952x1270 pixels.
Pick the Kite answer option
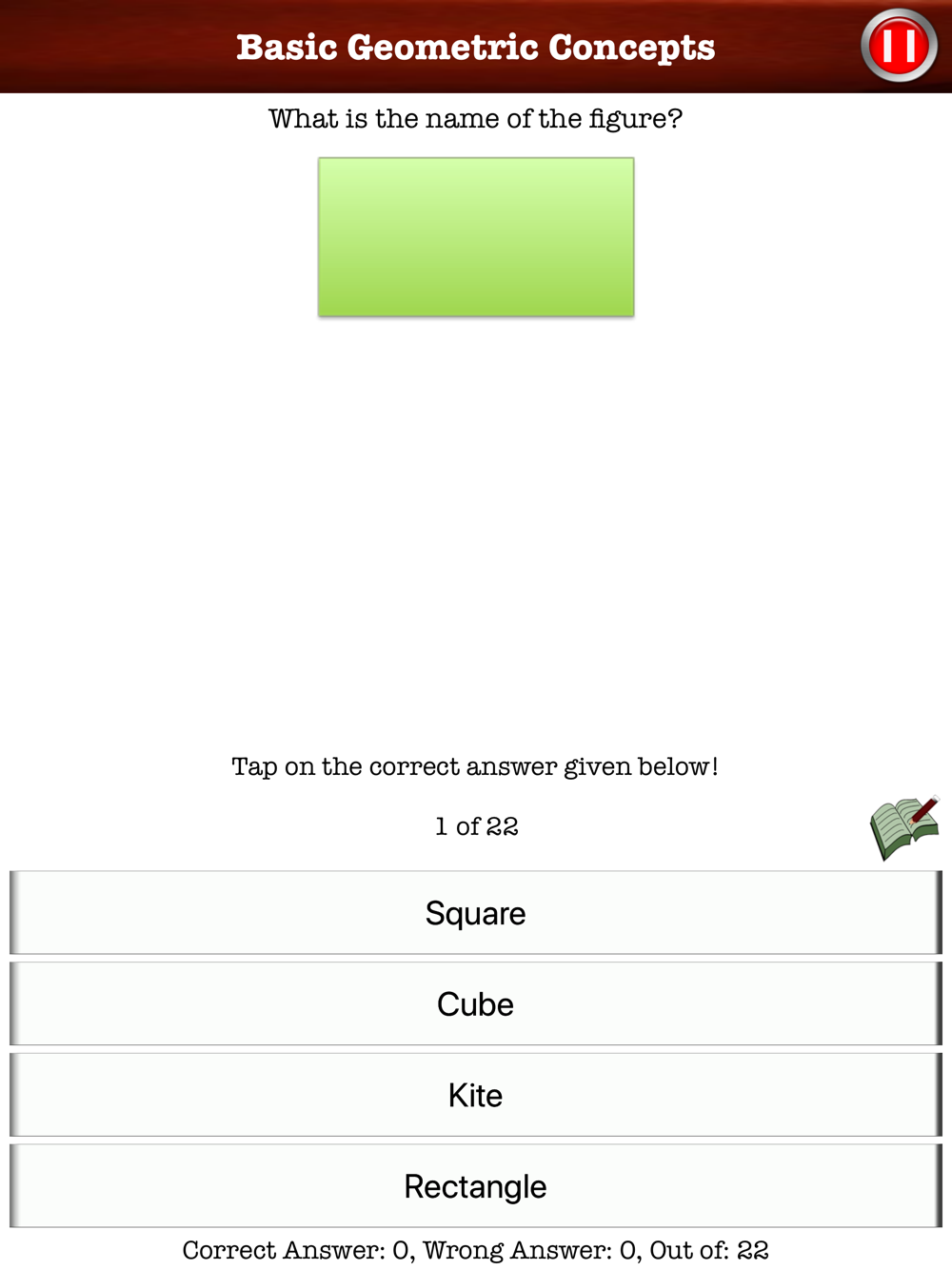(476, 1095)
